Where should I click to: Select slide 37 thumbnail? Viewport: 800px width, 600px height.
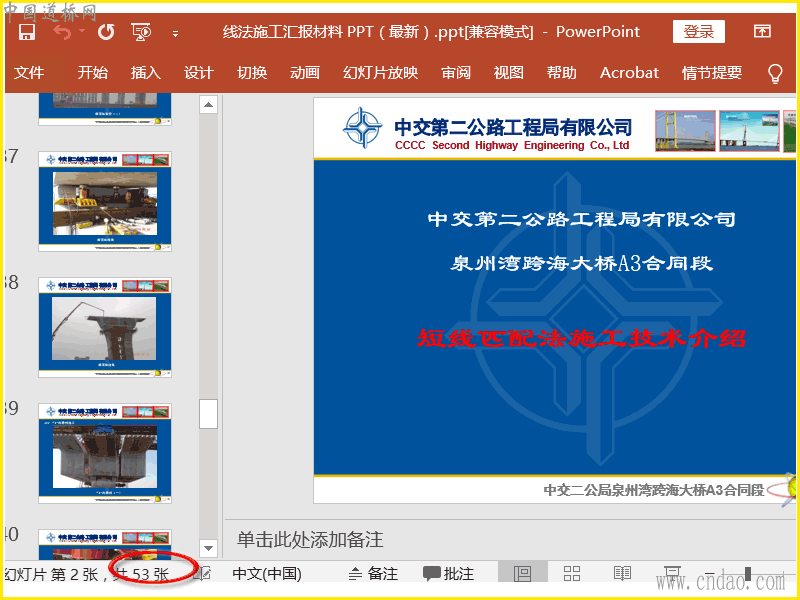tap(105, 201)
